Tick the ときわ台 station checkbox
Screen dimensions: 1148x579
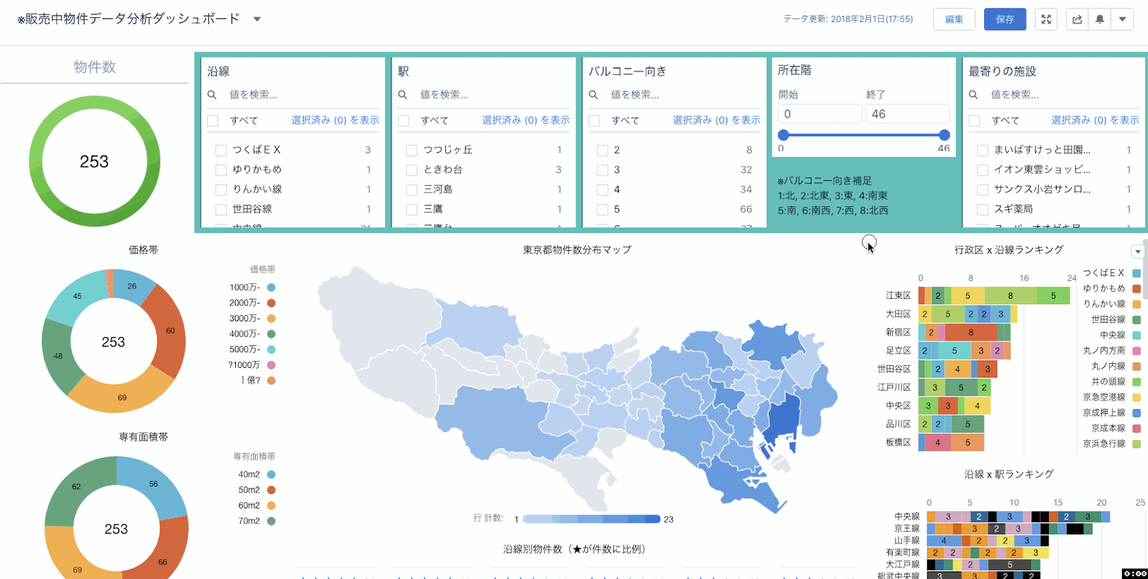coord(411,170)
